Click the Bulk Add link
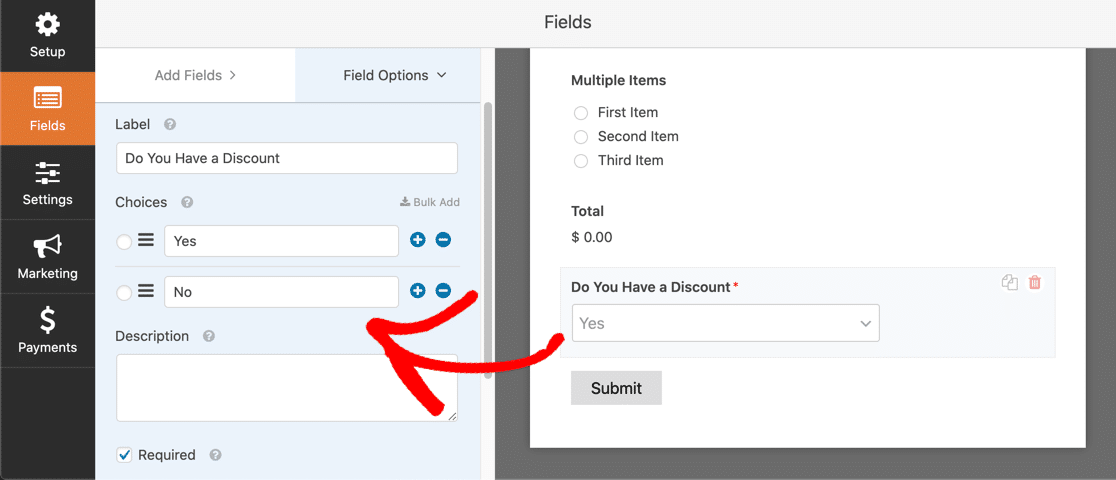 [x=430, y=202]
